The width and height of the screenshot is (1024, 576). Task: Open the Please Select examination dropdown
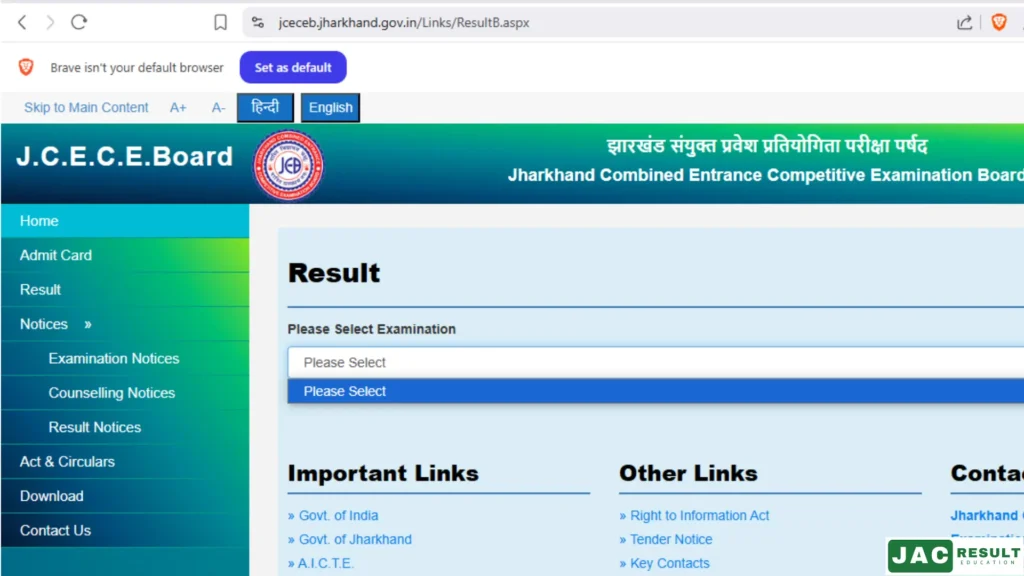tap(656, 362)
